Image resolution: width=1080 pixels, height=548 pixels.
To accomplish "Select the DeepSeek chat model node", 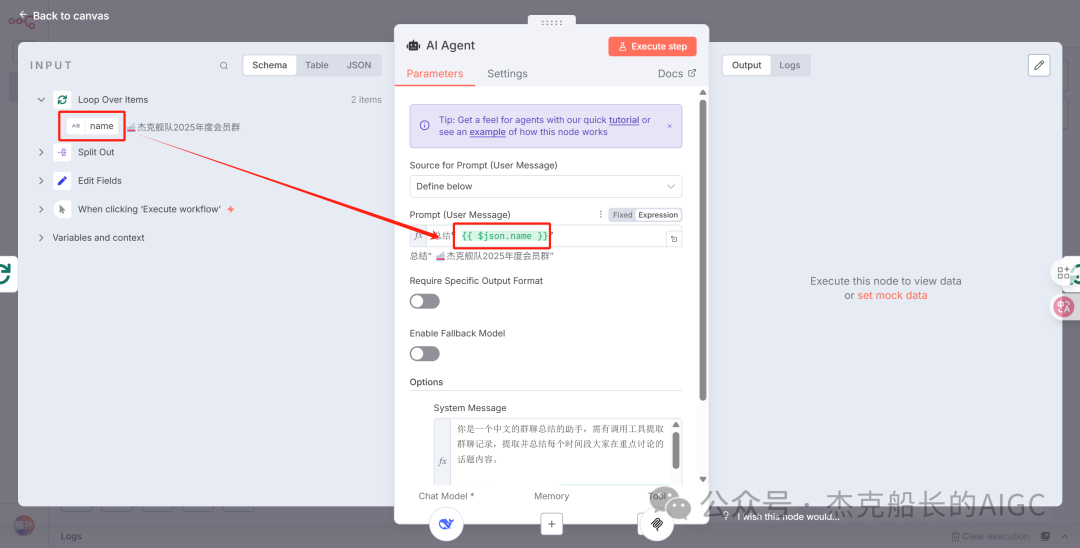I will [x=446, y=525].
